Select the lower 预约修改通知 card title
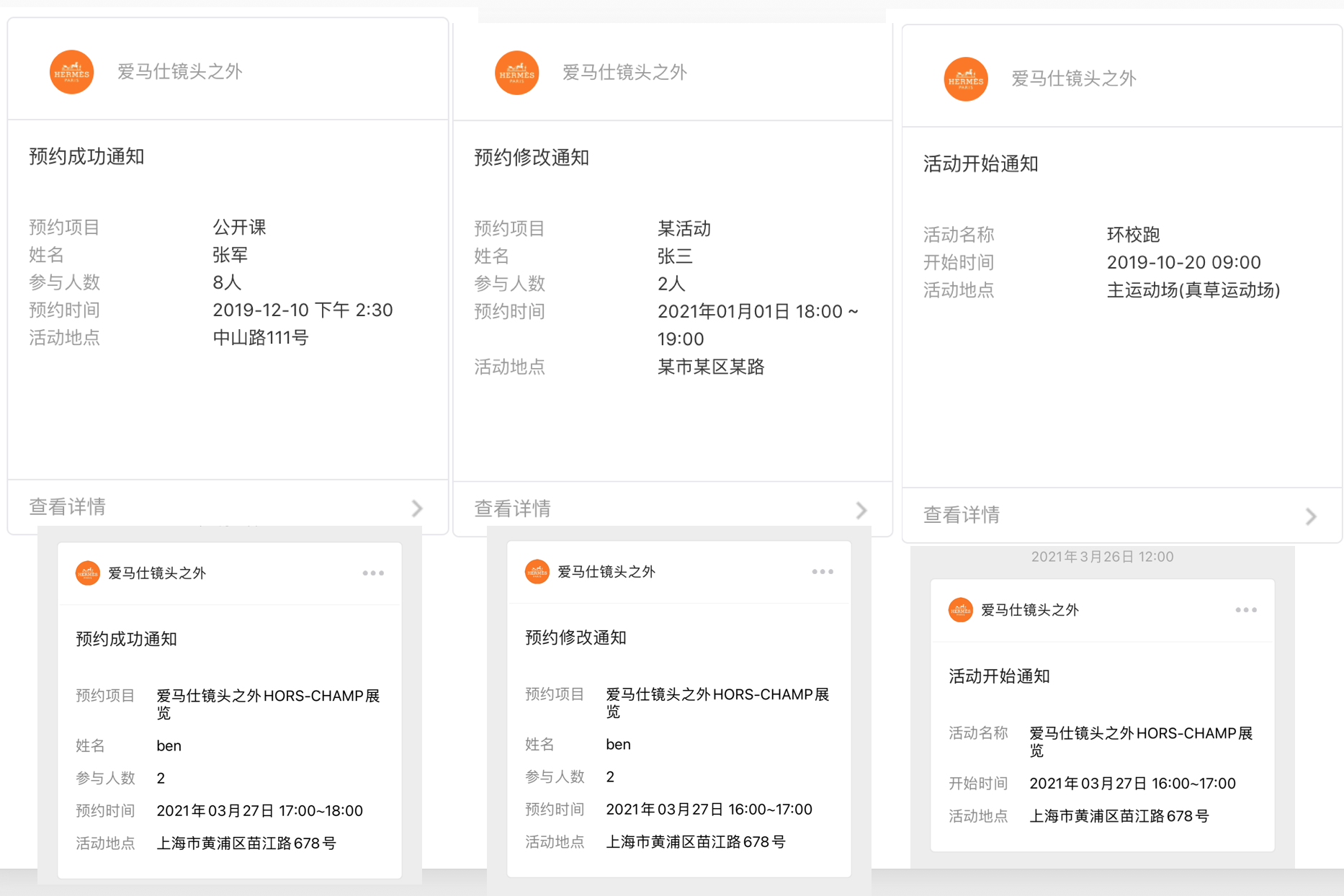This screenshot has height=896, width=1344. [x=576, y=637]
